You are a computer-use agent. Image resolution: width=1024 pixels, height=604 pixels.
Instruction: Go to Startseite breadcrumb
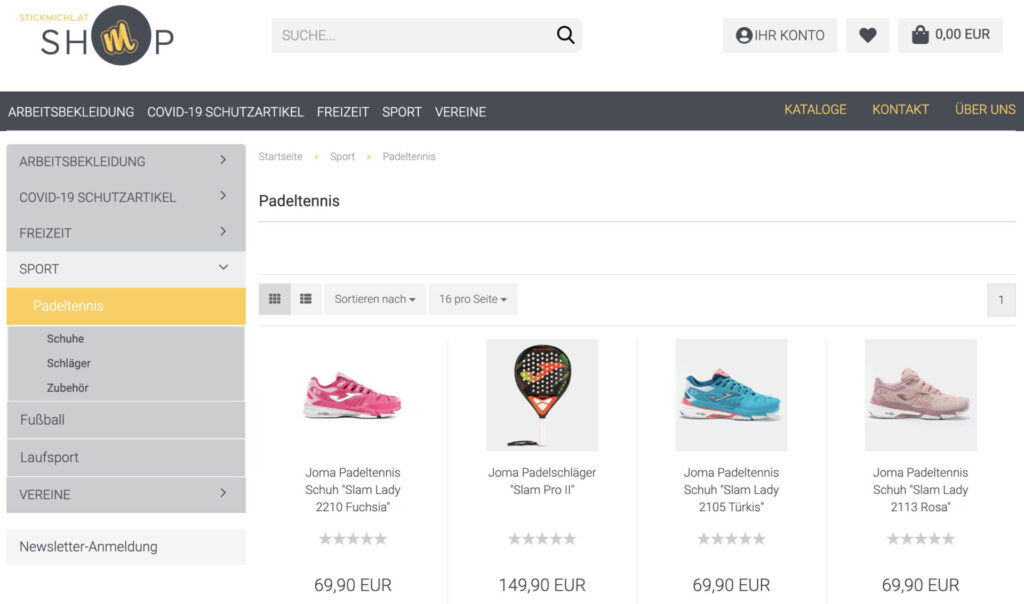[280, 157]
